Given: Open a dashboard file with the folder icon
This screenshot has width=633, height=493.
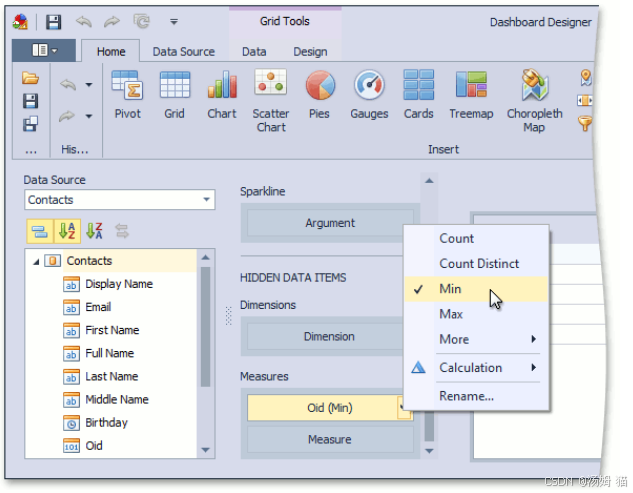Looking at the screenshot, I should coord(30,78).
